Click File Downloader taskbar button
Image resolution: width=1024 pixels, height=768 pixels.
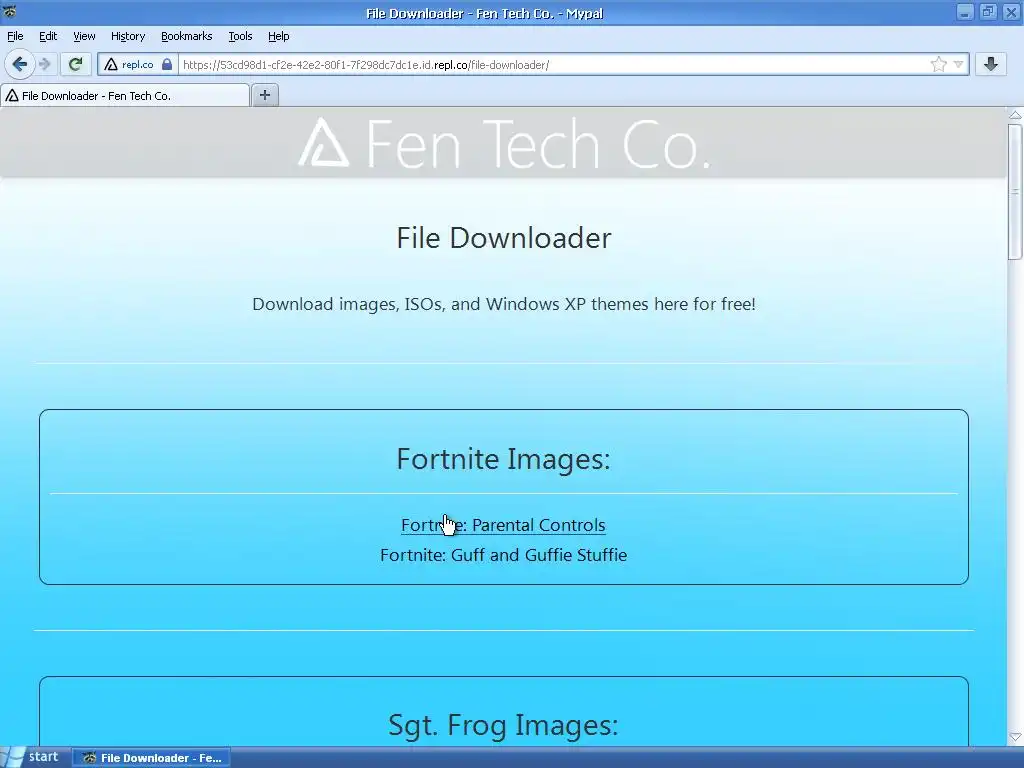152,758
